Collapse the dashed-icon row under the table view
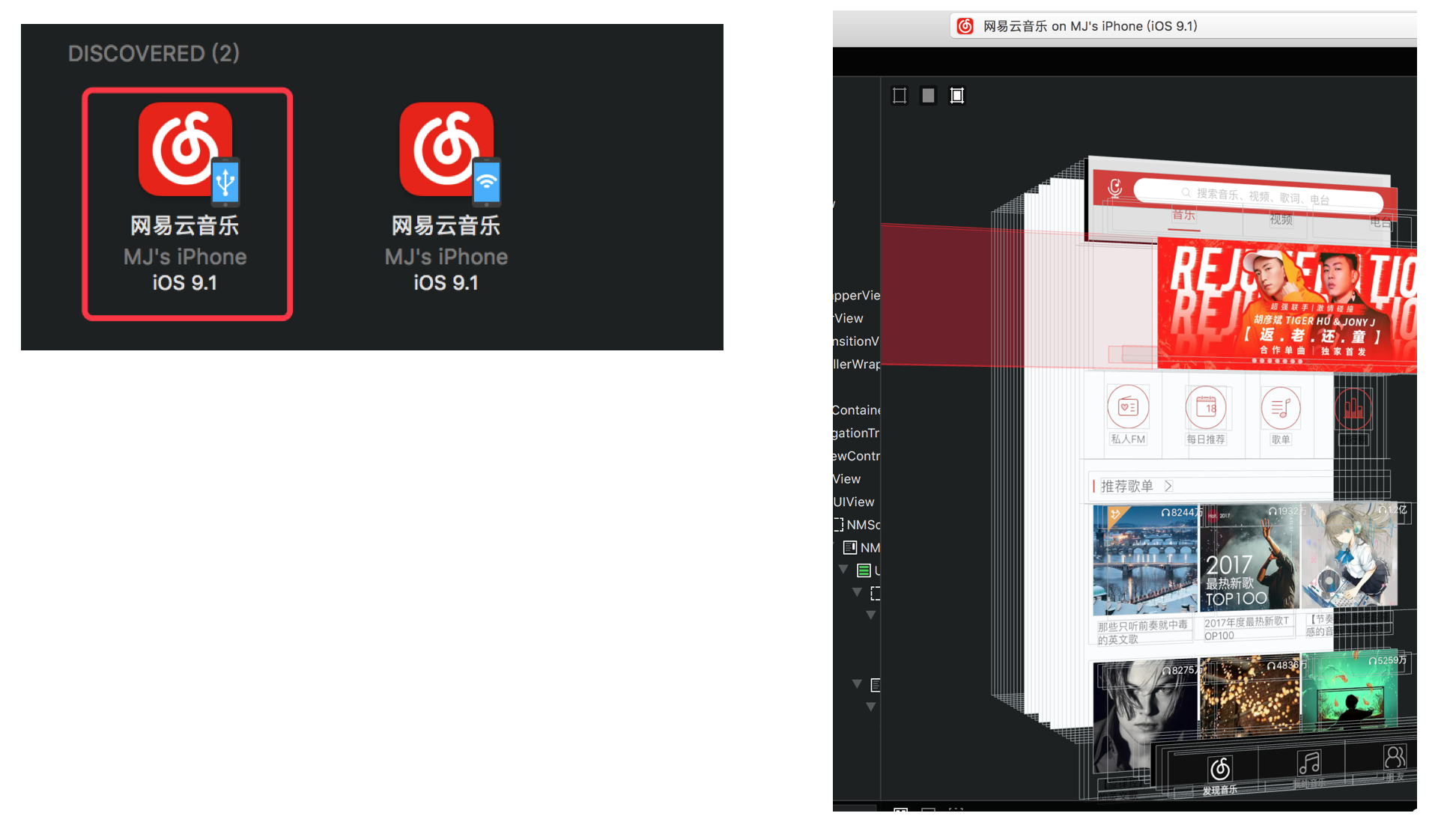 pyautogui.click(x=858, y=592)
